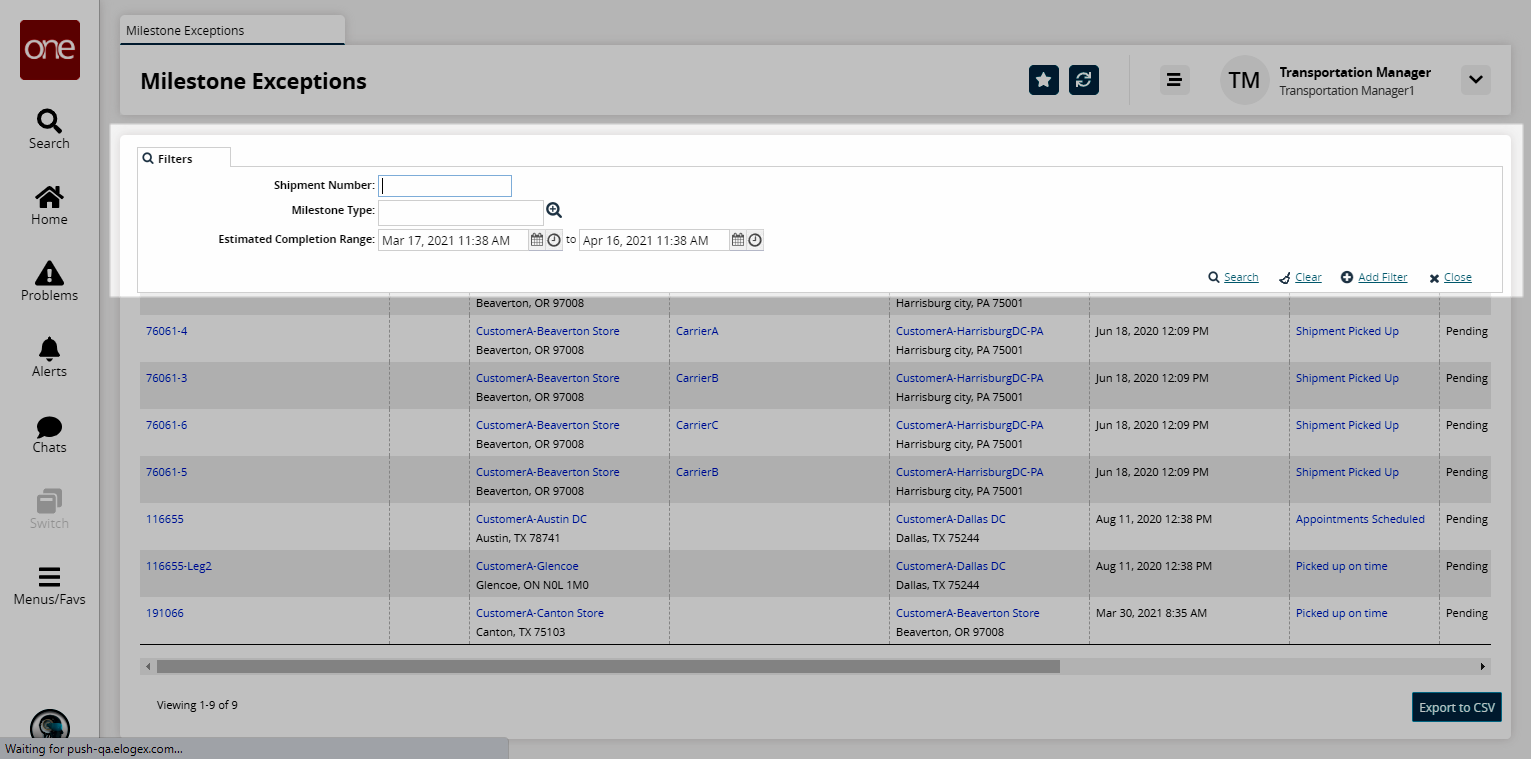The image size is (1531, 759).
Task: Click the Search filter link
Action: [x=1240, y=277]
